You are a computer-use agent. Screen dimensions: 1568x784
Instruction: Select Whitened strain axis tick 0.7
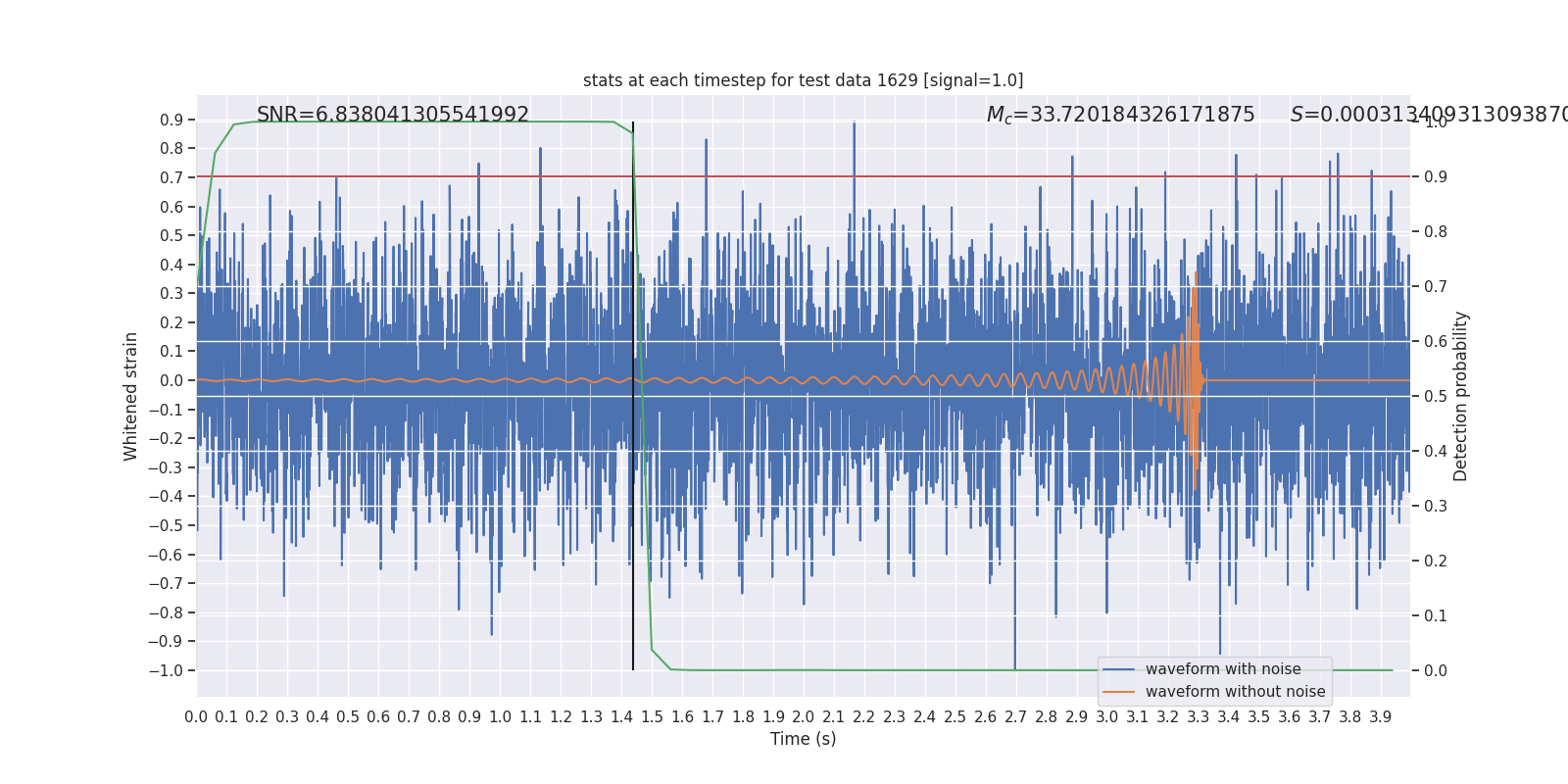(x=171, y=178)
